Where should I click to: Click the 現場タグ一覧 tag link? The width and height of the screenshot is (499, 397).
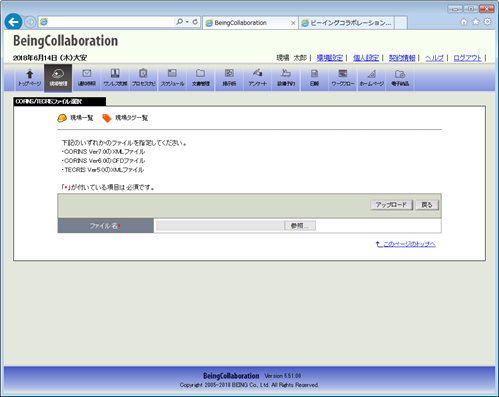tap(125, 118)
